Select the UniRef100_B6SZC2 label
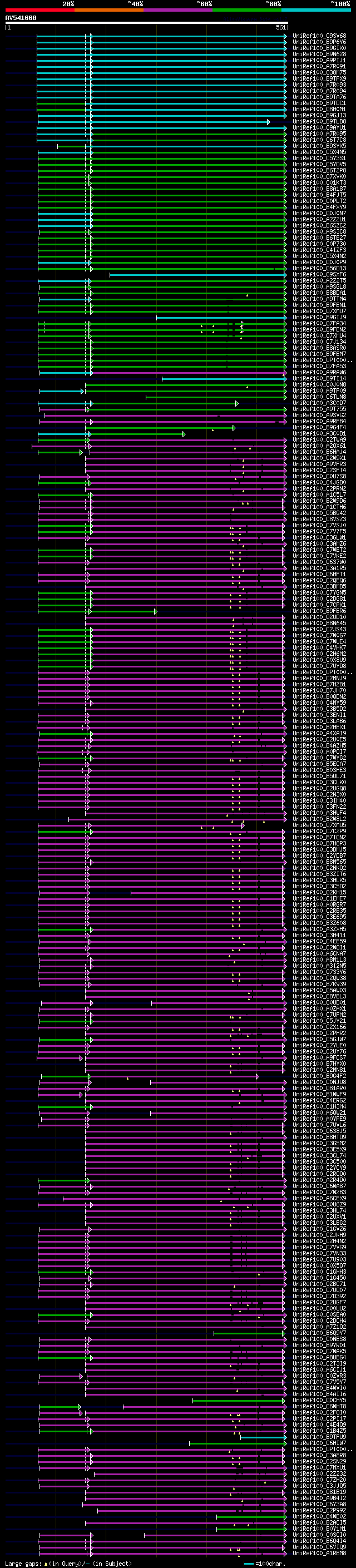 [319, 225]
